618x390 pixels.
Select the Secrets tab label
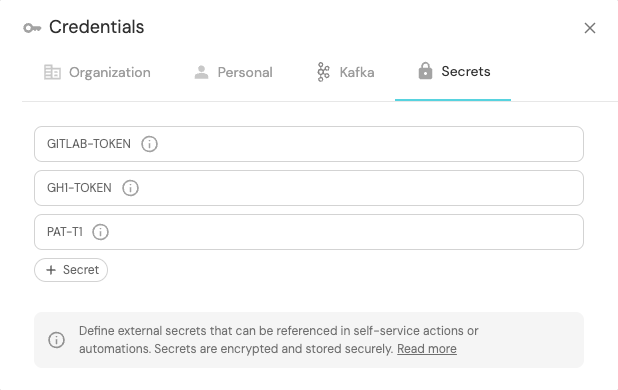[466, 72]
